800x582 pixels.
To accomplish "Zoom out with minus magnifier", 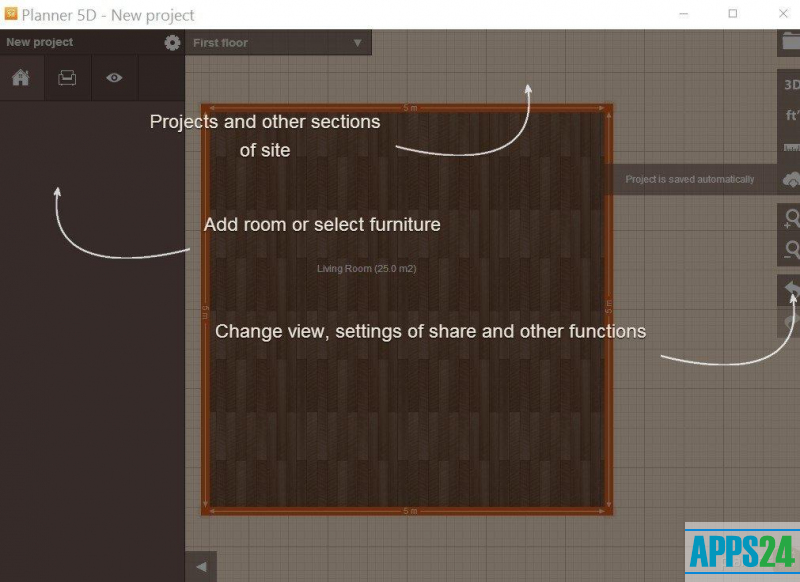I will [x=791, y=250].
